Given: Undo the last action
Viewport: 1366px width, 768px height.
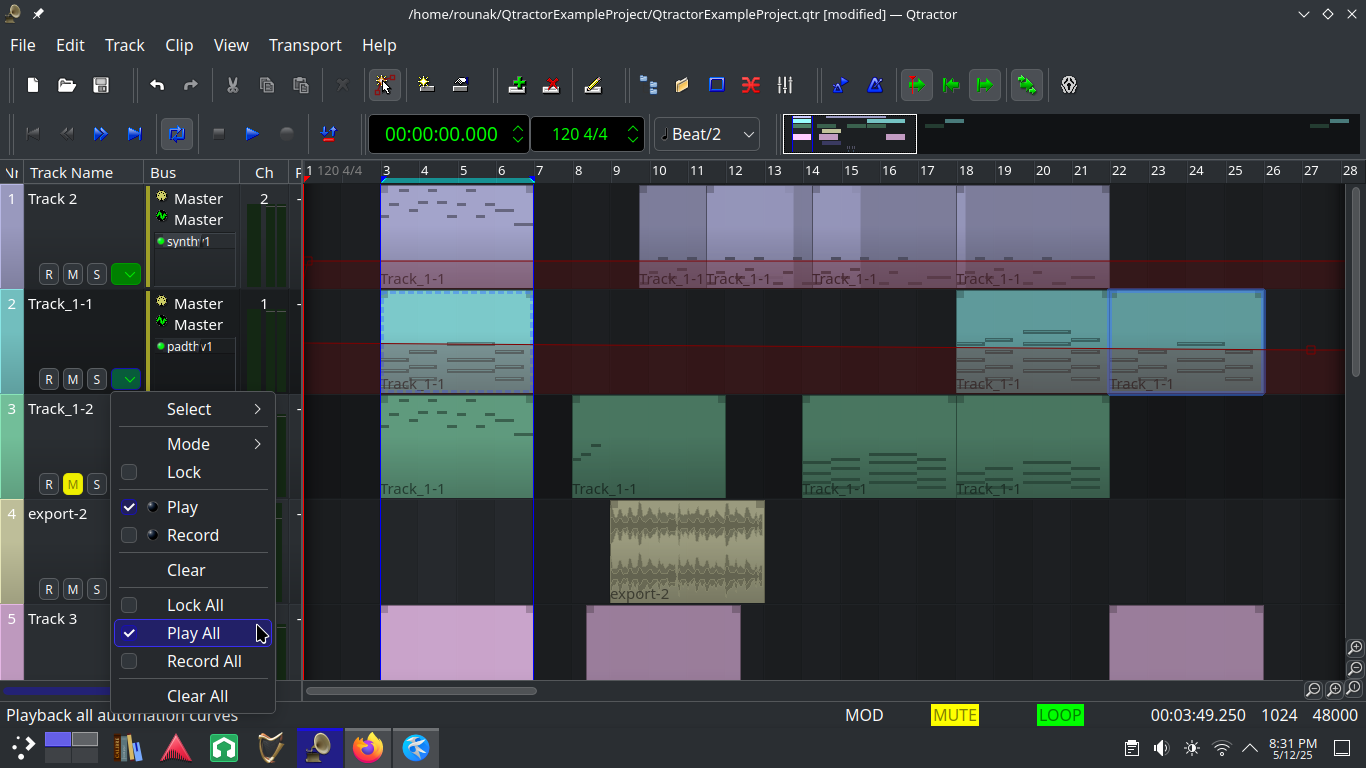Looking at the screenshot, I should 156,85.
